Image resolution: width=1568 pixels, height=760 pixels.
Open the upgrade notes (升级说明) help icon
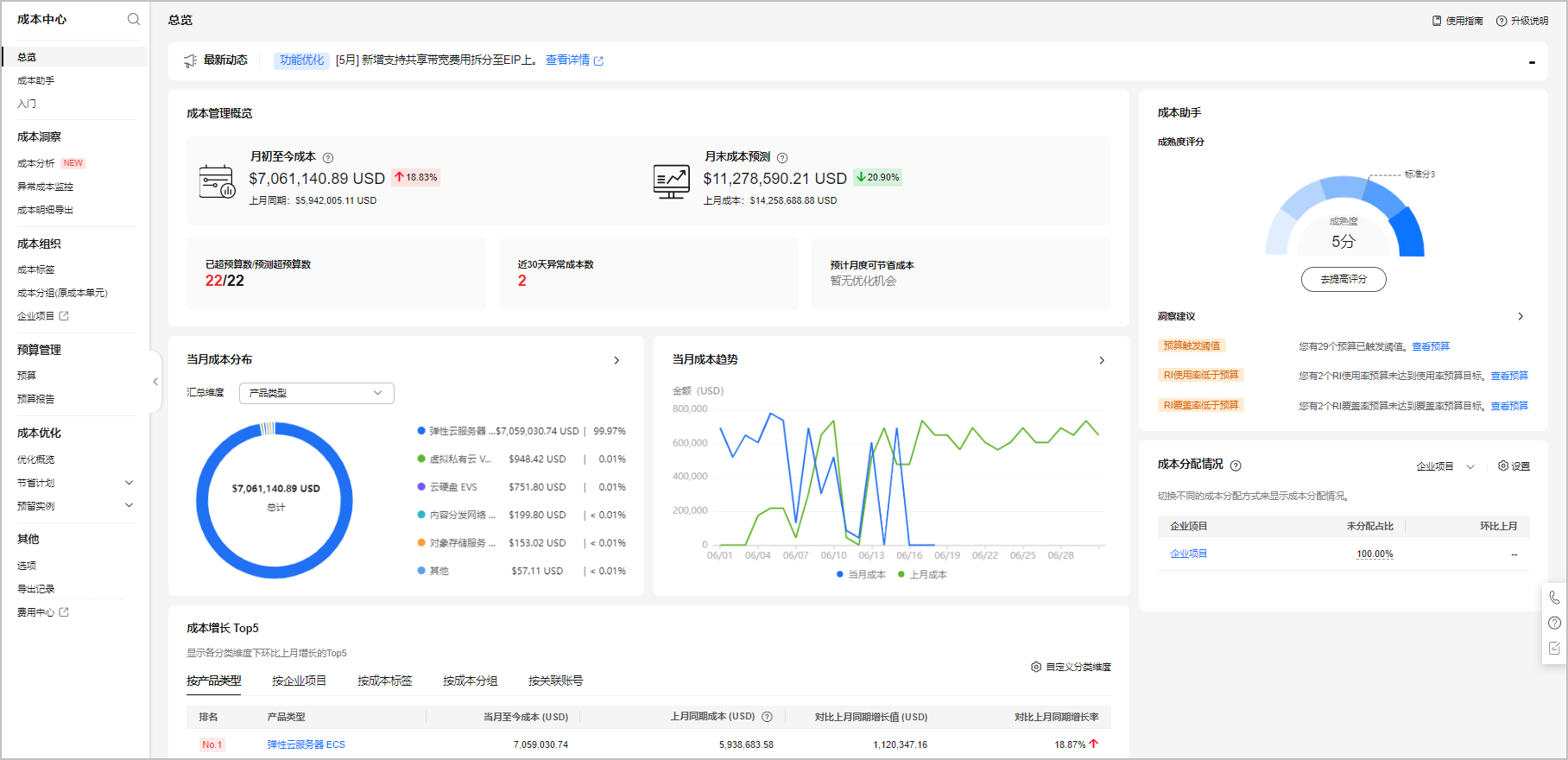pos(1502,21)
